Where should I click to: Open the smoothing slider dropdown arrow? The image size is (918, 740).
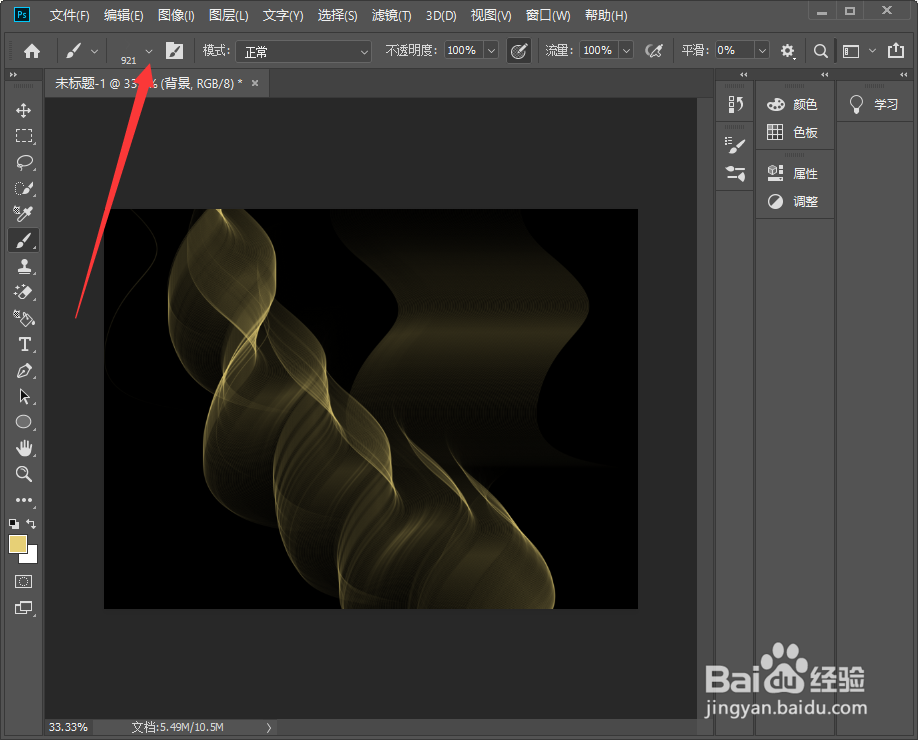point(762,50)
